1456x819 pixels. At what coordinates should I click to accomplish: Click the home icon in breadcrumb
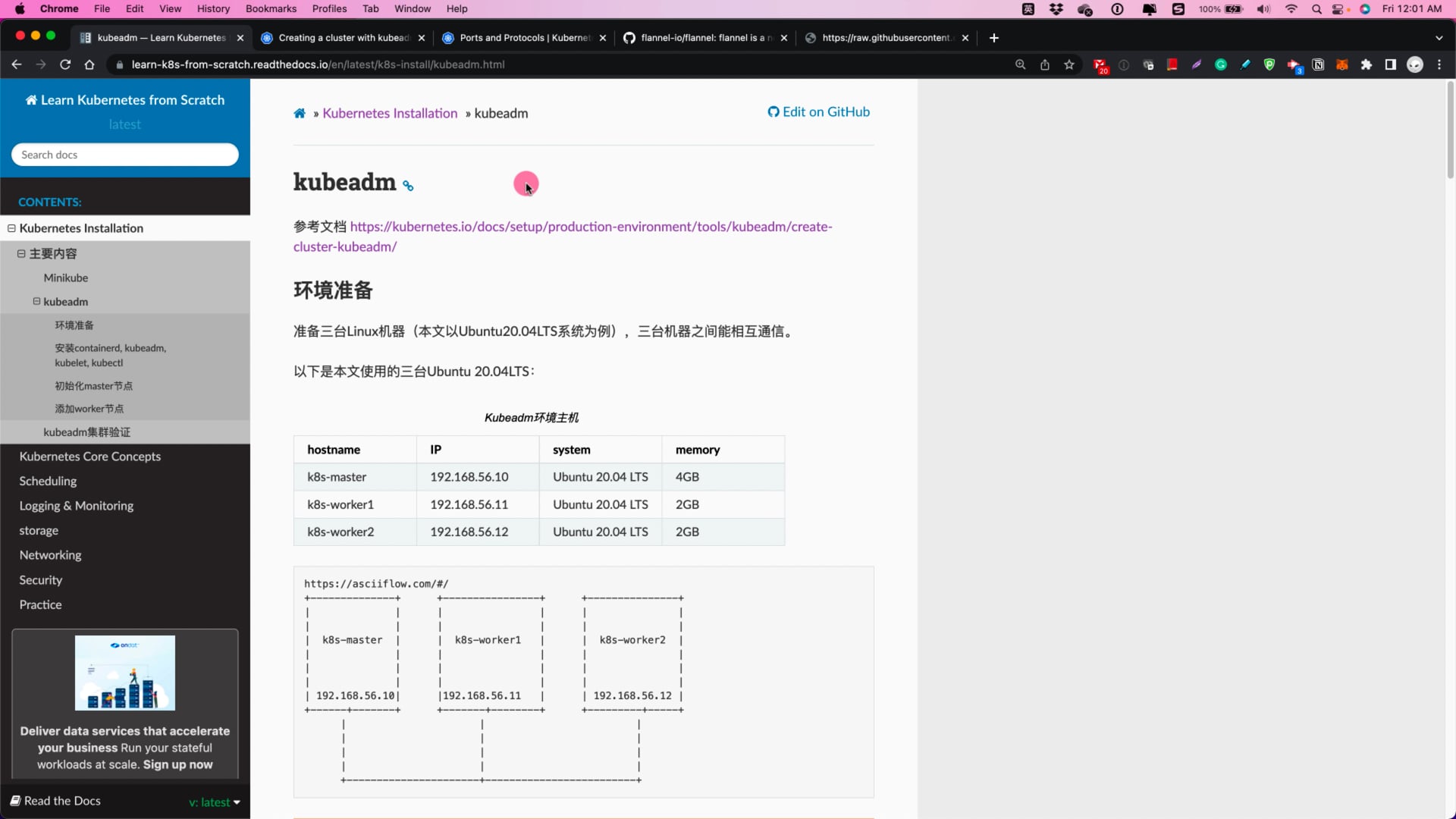[300, 114]
